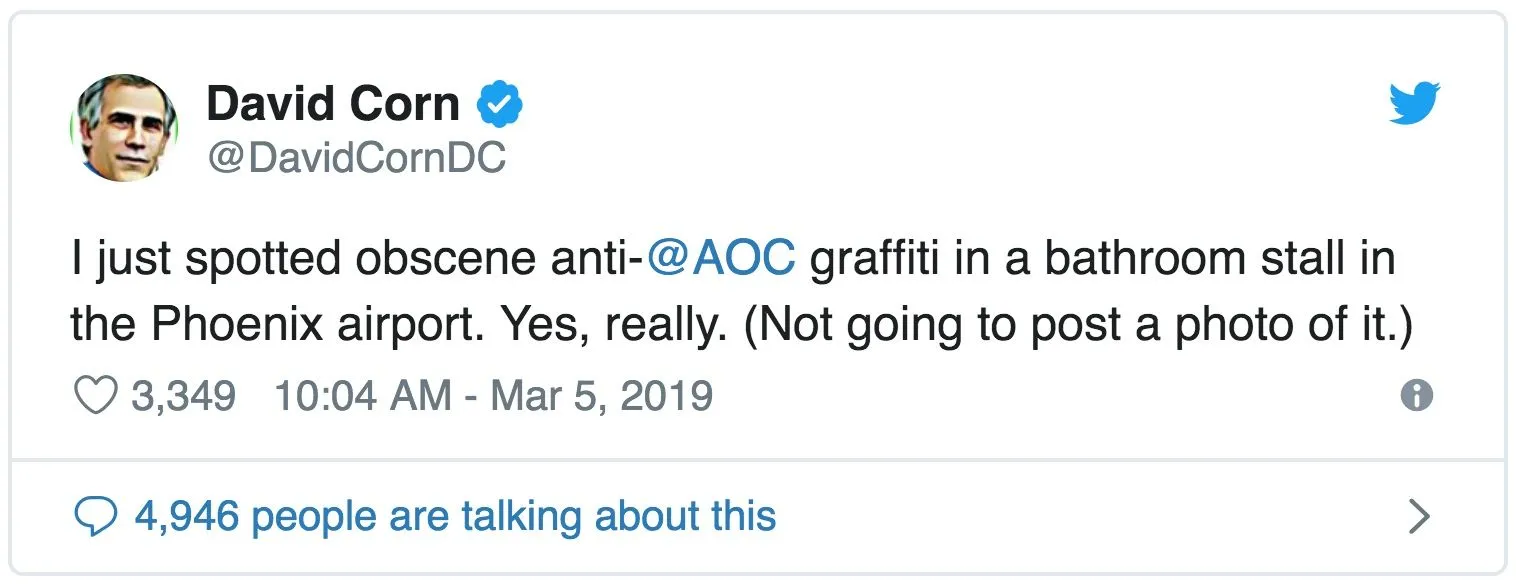Open David Corn's profile picture
This screenshot has height=584, width=1516.
(123, 128)
